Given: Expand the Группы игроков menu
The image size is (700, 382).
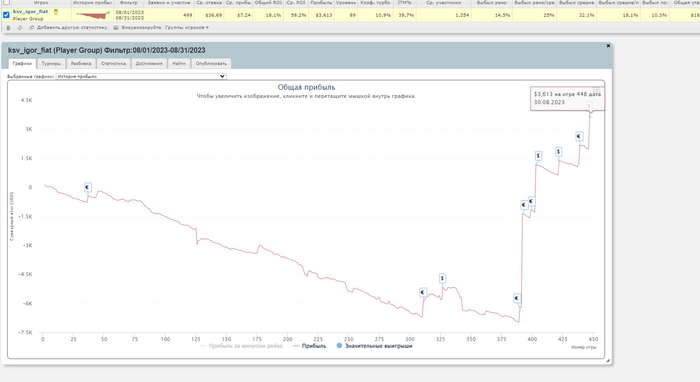Looking at the screenshot, I should (187, 28).
